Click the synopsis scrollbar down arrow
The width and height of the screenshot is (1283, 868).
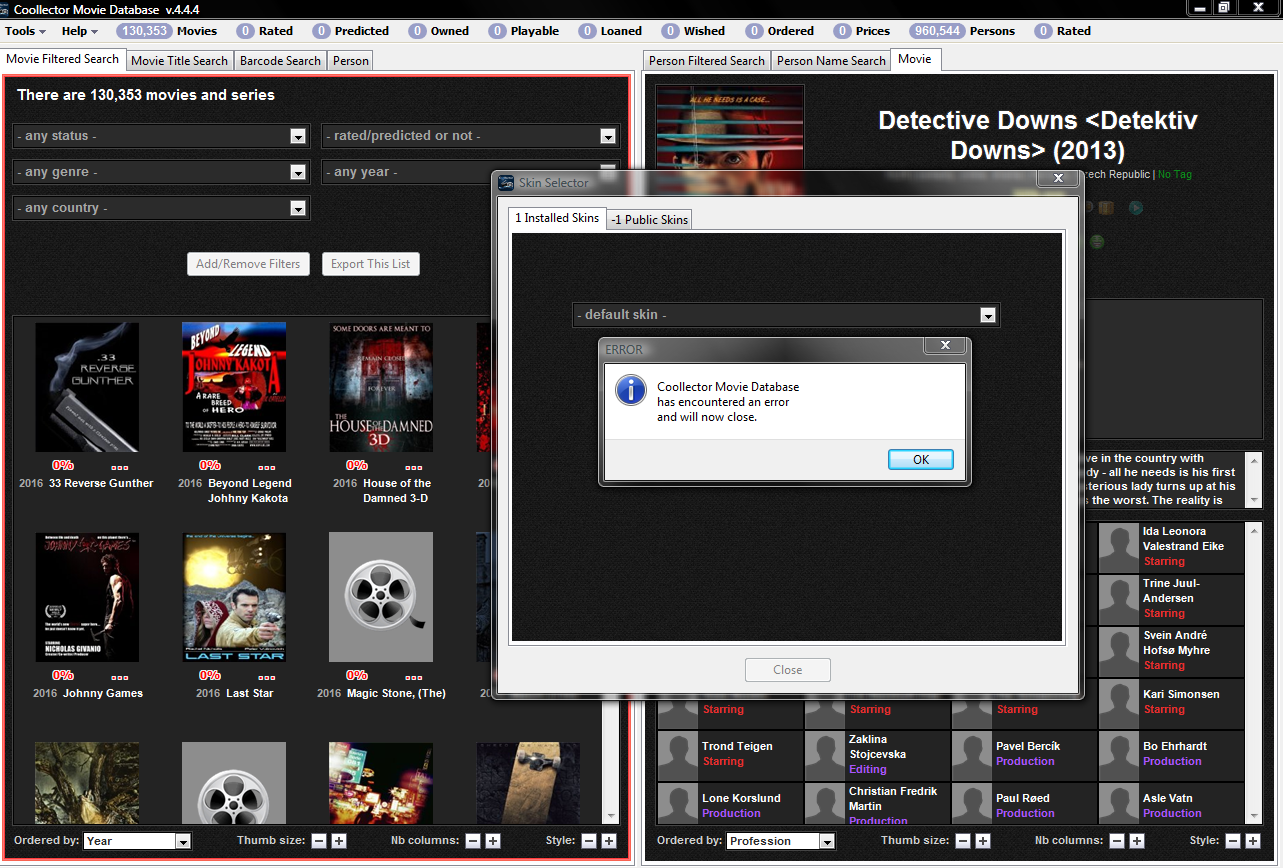point(1255,498)
